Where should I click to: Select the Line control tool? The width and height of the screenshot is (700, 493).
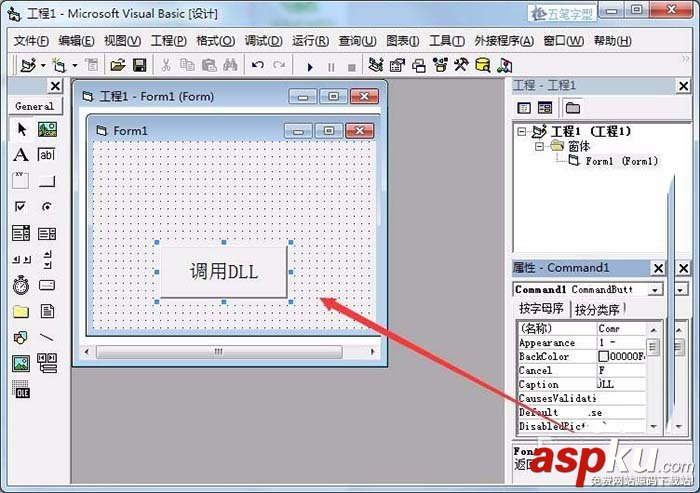pyautogui.click(x=46, y=337)
